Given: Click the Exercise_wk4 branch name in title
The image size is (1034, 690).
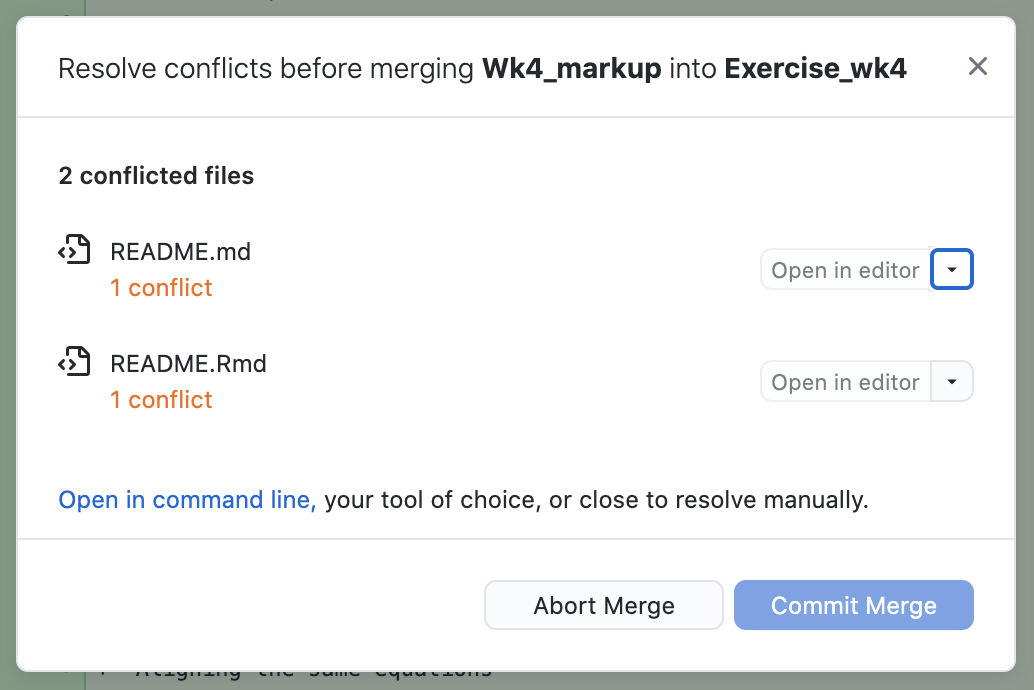Looking at the screenshot, I should point(815,69).
